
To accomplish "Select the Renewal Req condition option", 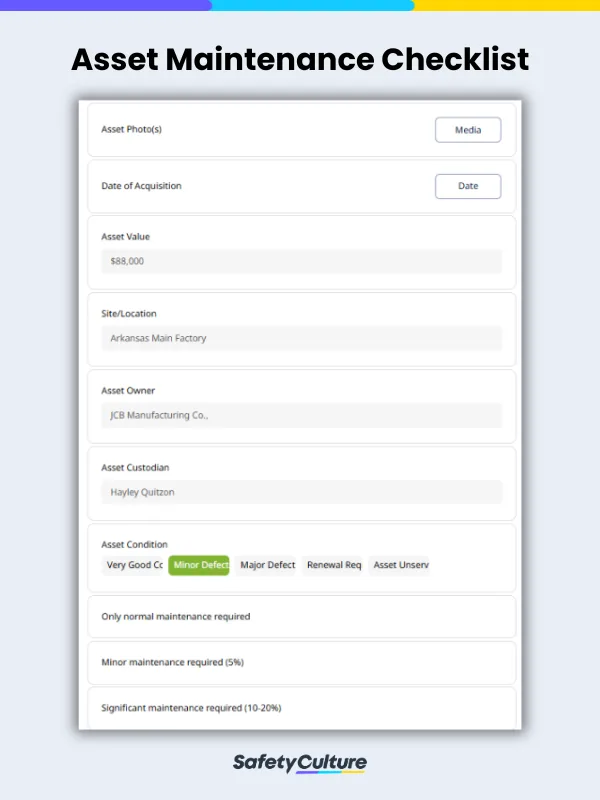I will [x=333, y=566].
